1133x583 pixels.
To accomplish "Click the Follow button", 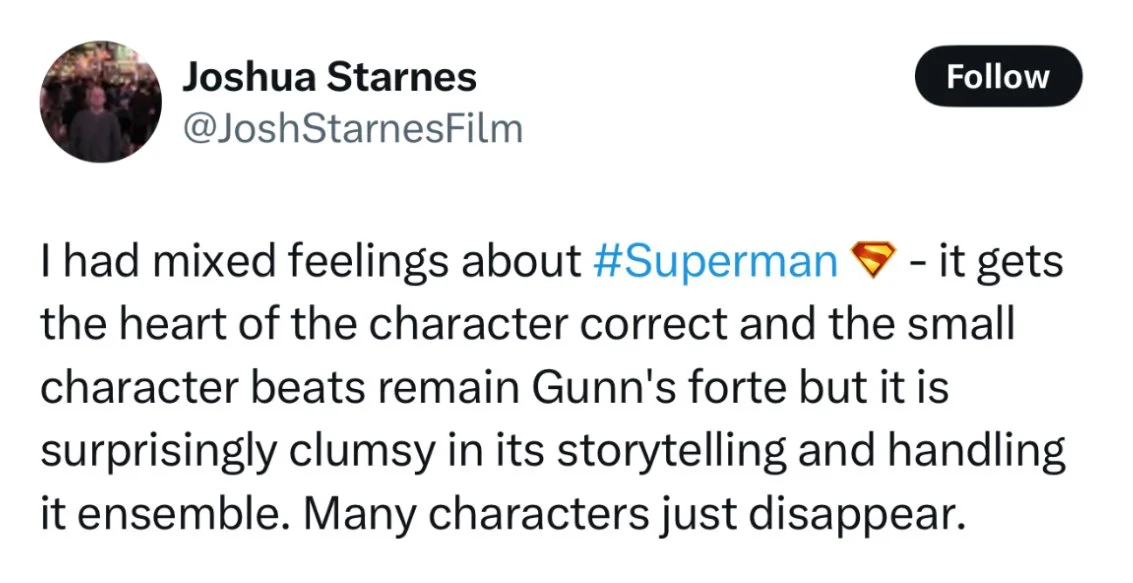I will click(997, 77).
